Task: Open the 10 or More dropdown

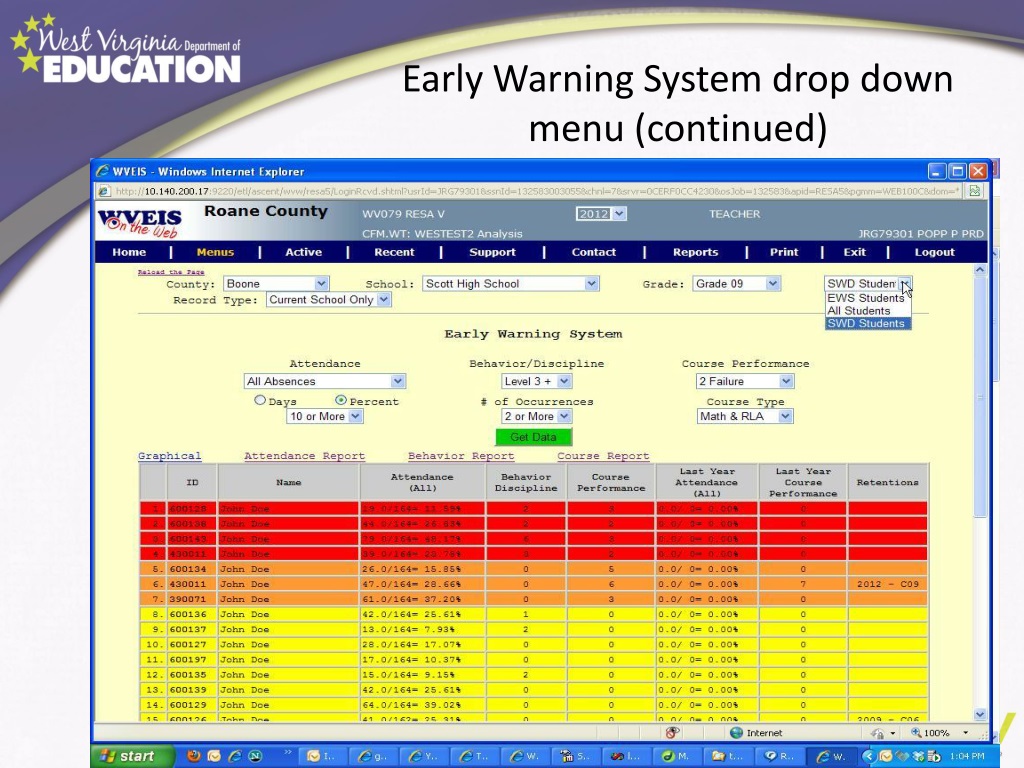Action: click(x=325, y=416)
